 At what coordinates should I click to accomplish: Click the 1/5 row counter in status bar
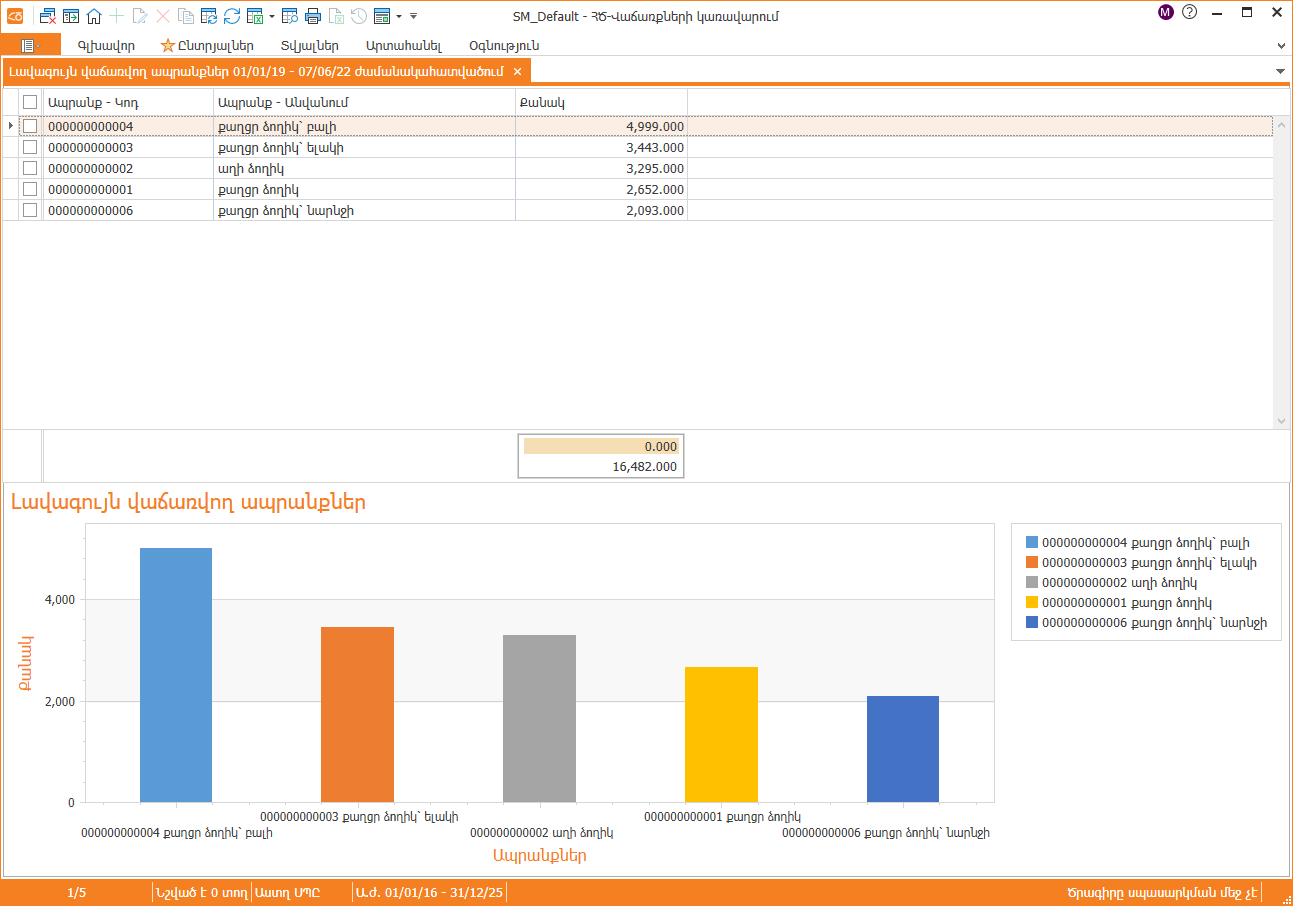click(77, 892)
